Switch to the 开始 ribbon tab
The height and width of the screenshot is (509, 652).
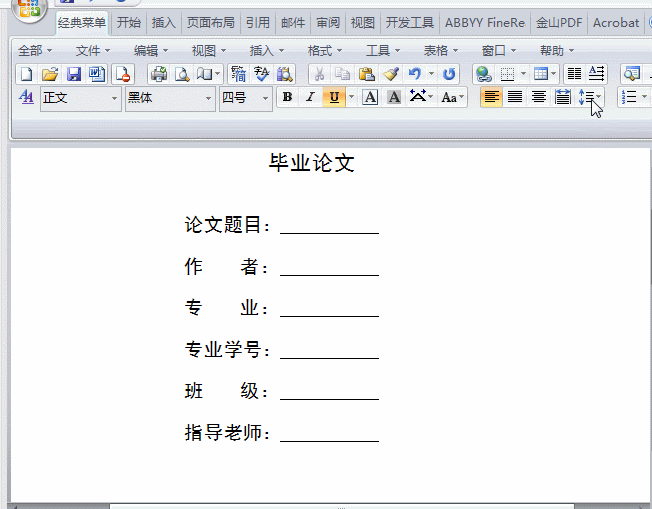(128, 22)
